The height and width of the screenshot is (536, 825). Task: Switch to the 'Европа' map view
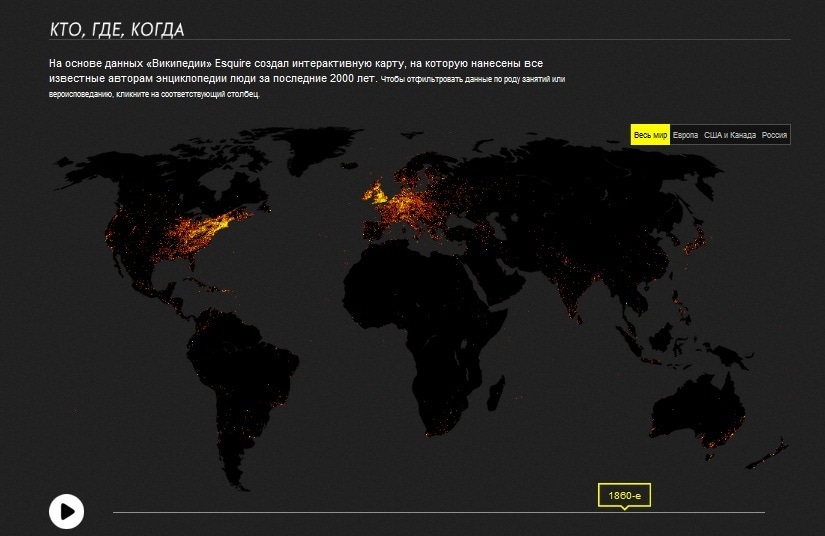click(685, 135)
